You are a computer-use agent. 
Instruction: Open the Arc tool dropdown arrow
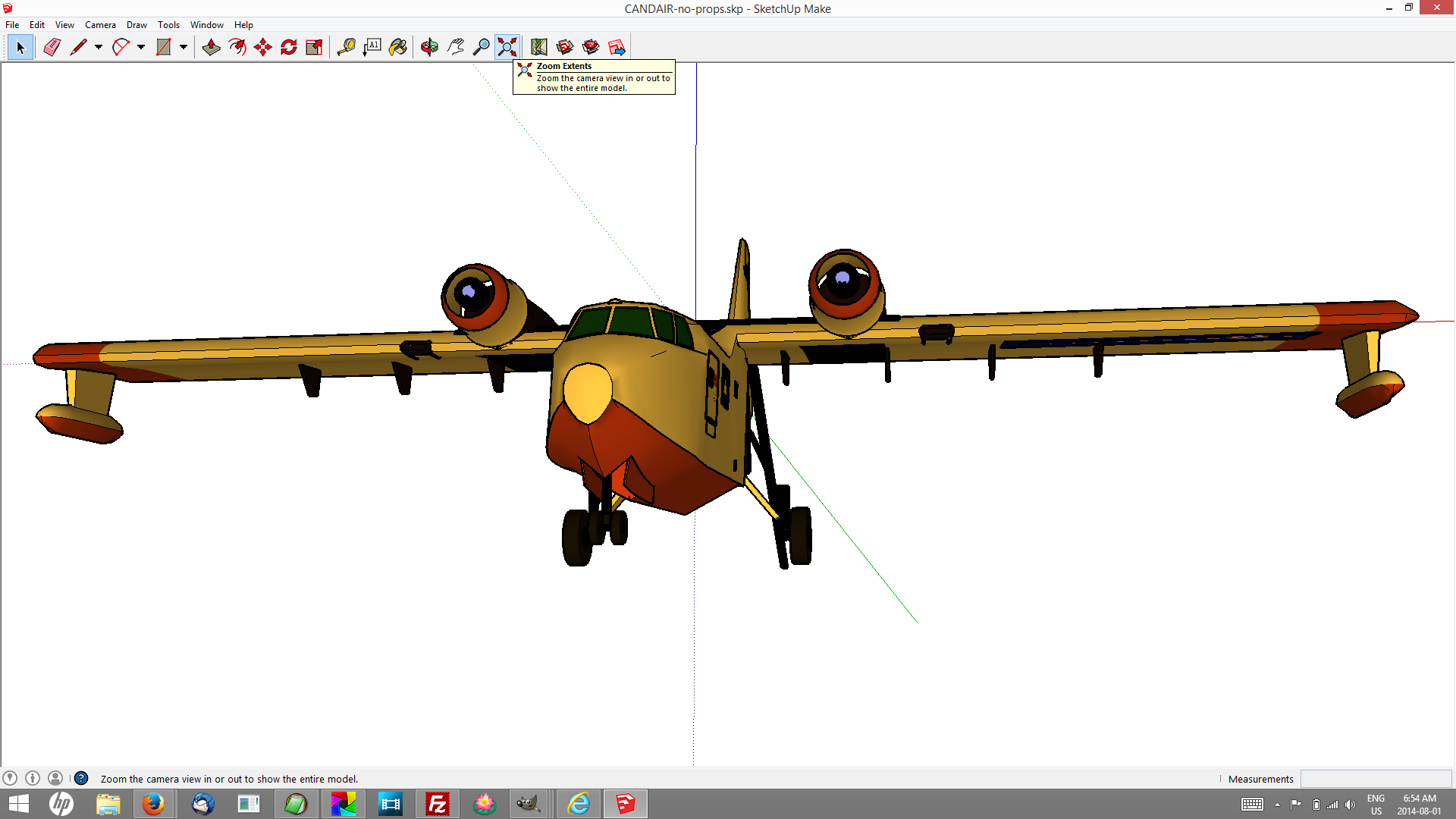pos(141,47)
